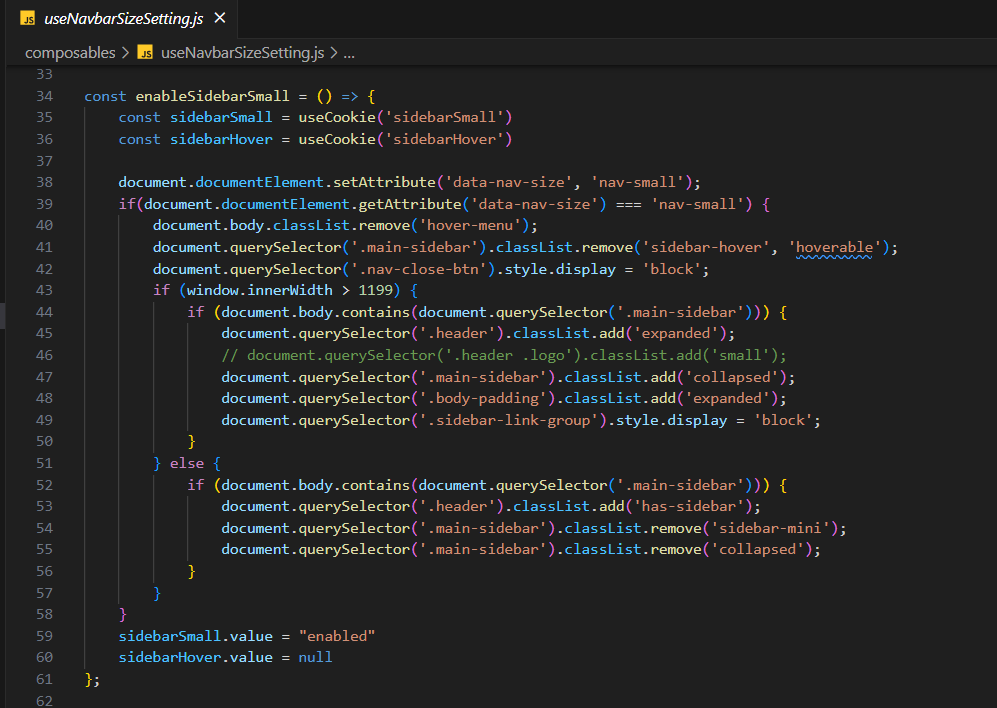Place cursor on enableSidebarSmall function name

212,96
